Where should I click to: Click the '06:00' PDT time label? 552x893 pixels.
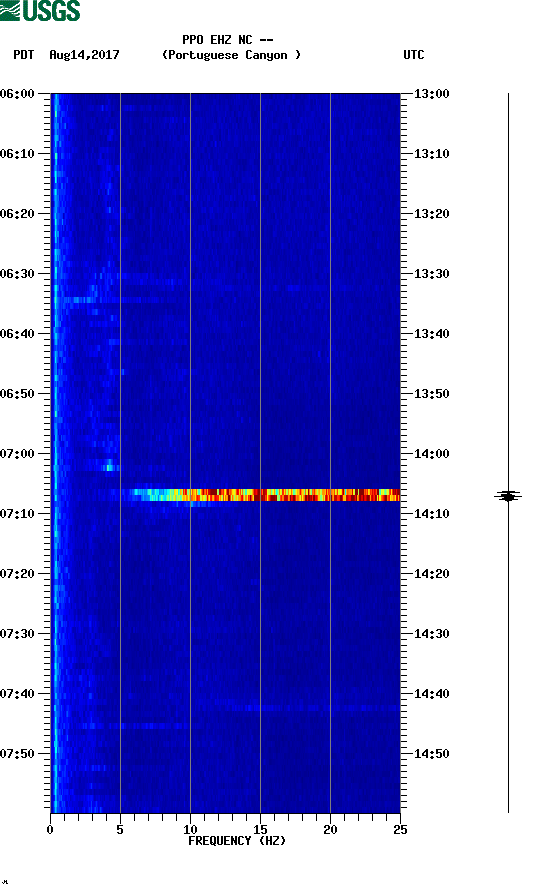coord(18,94)
